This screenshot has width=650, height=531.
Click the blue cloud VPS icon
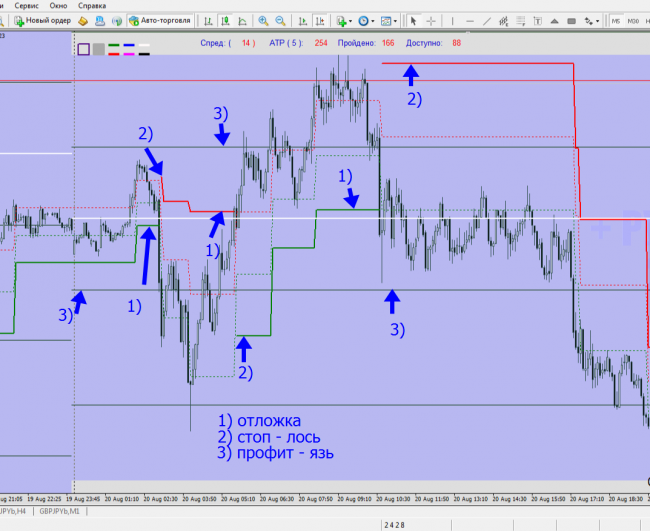point(100,21)
